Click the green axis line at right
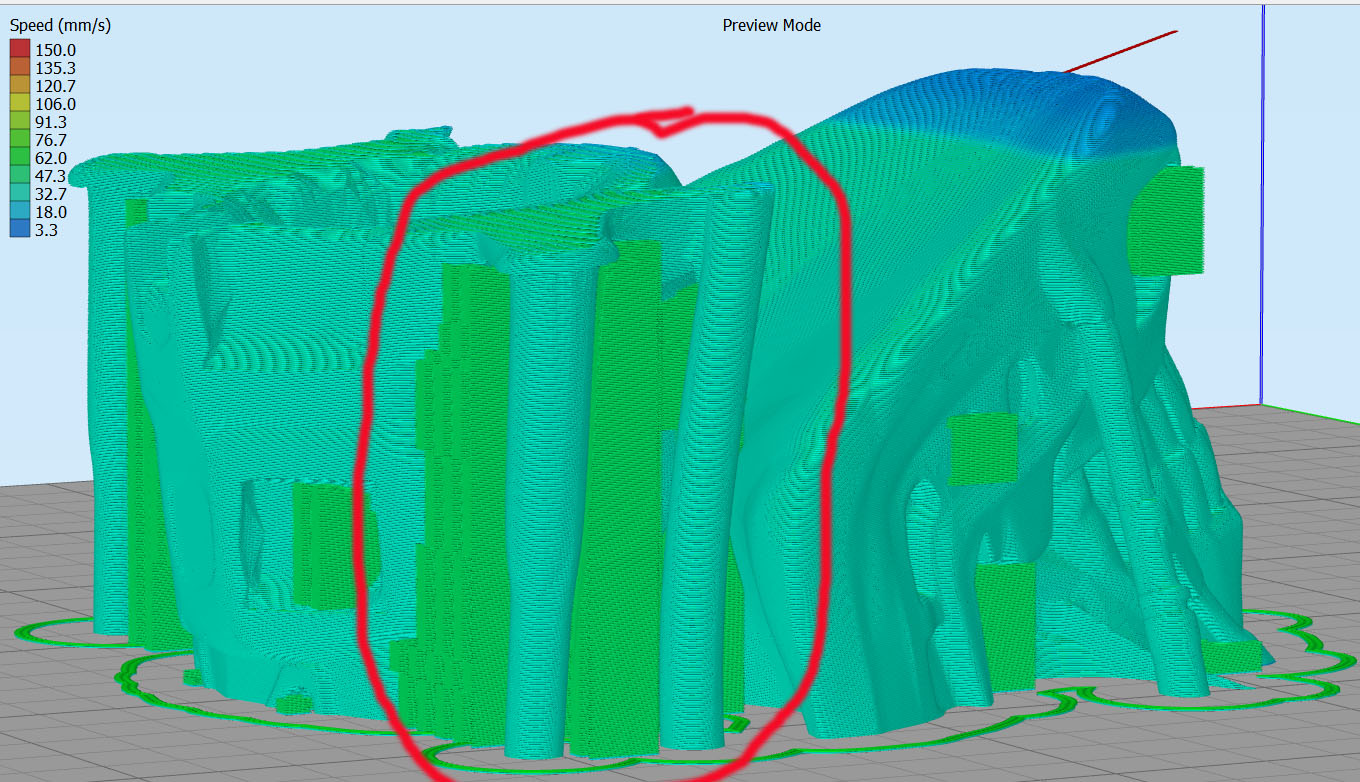Viewport: 1360px width, 782px height. pyautogui.click(x=1310, y=406)
